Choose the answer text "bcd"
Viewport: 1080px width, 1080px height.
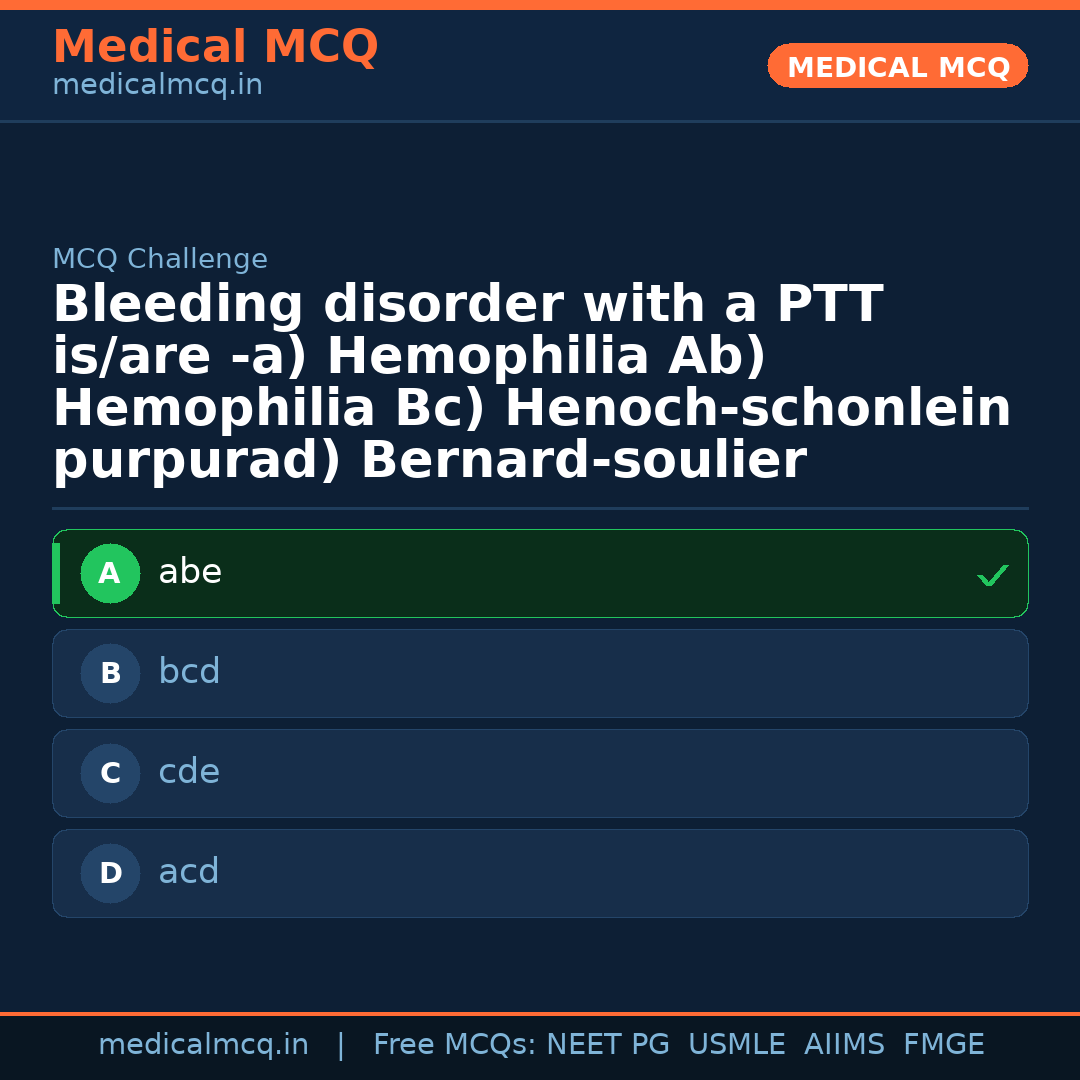[189, 672]
